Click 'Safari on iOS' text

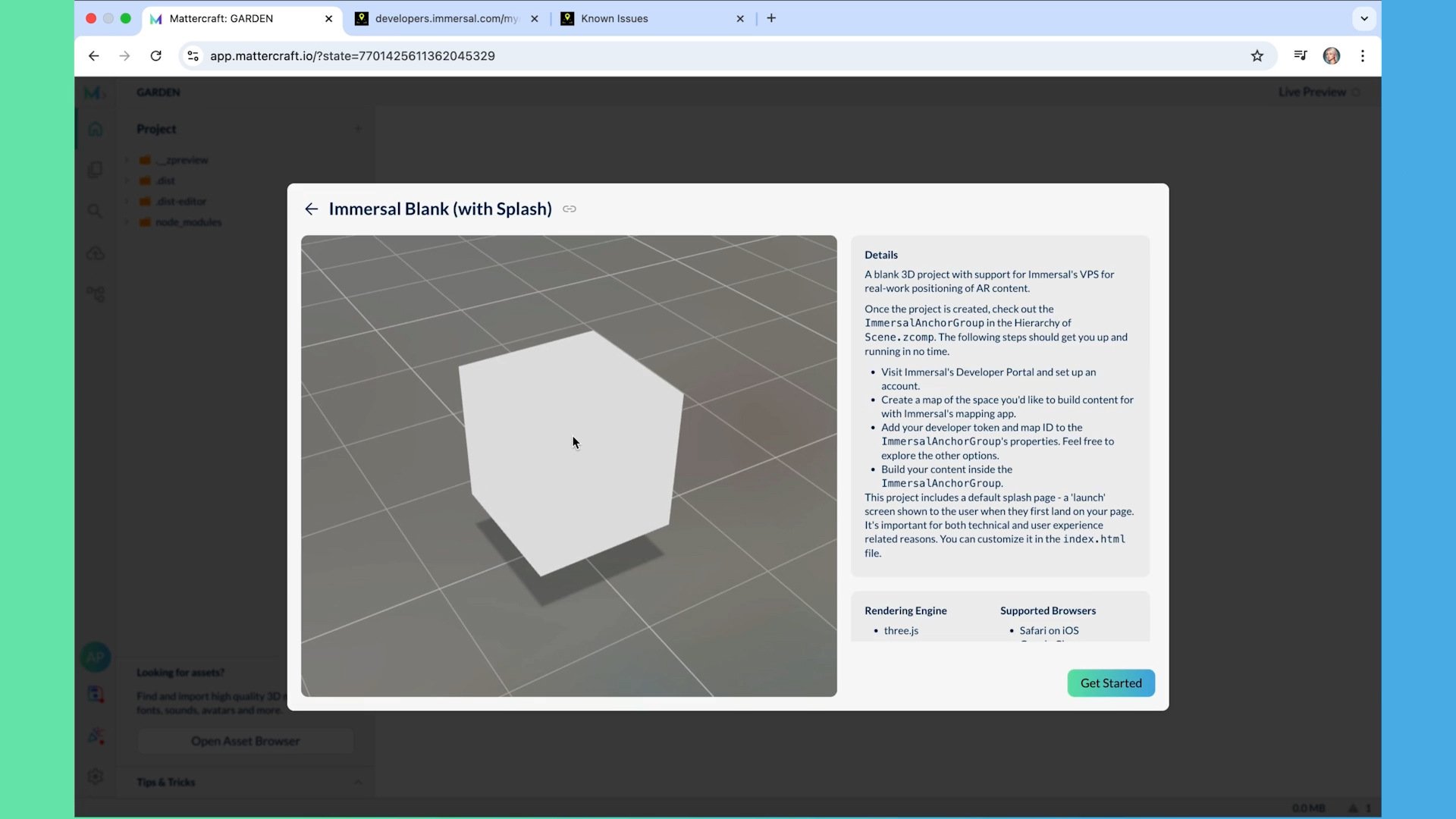pyautogui.click(x=1049, y=630)
